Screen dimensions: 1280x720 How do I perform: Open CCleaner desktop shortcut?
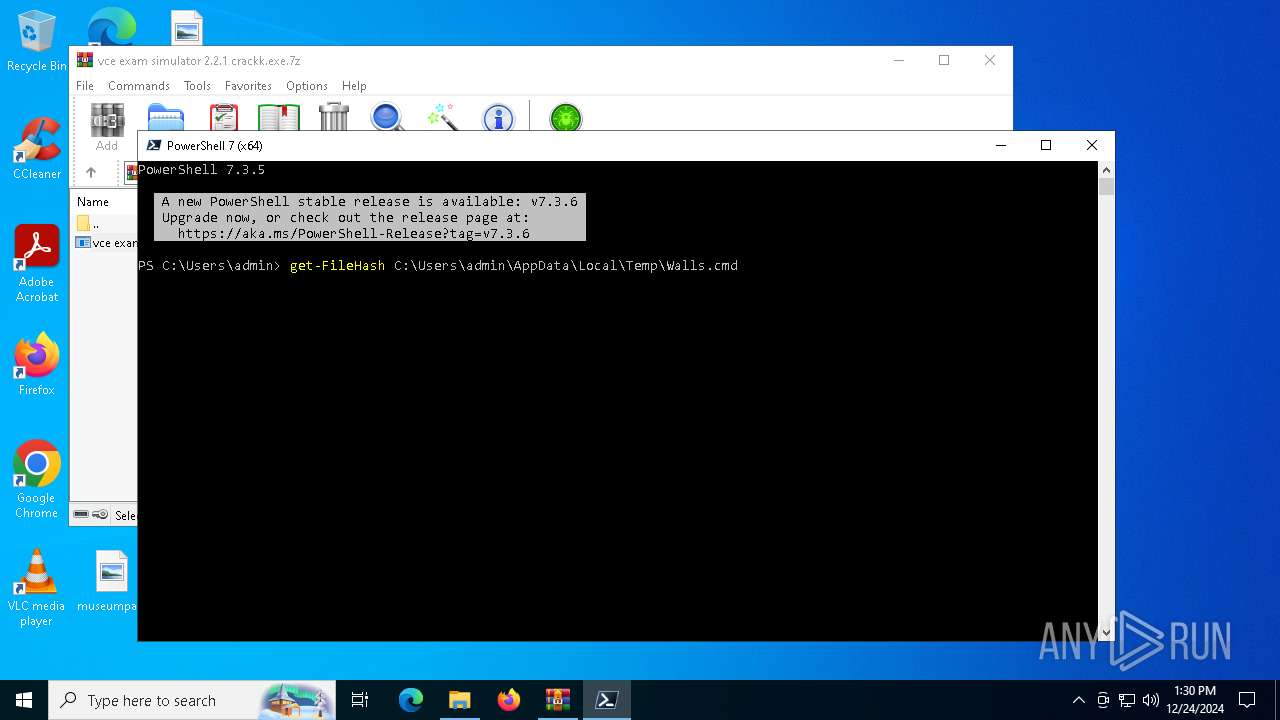pyautogui.click(x=37, y=150)
